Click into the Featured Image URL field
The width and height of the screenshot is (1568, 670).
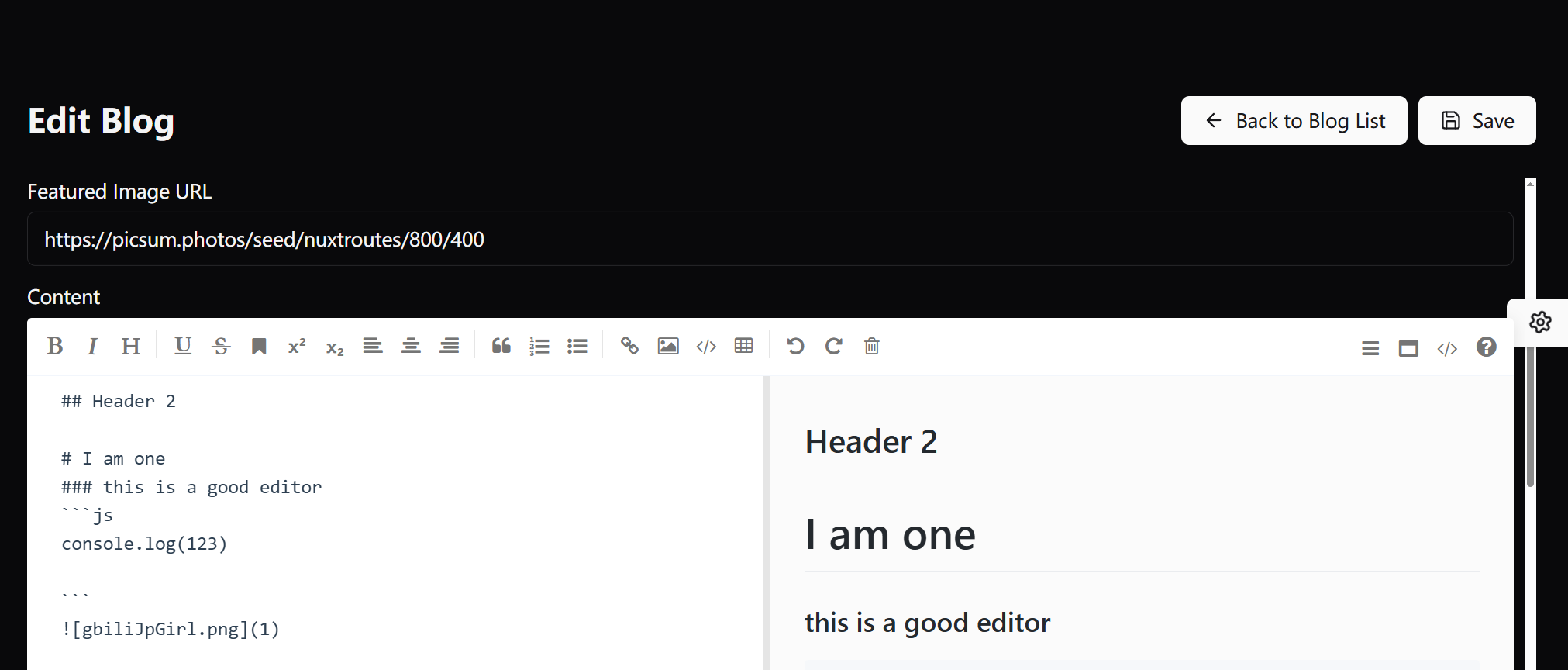click(x=770, y=239)
